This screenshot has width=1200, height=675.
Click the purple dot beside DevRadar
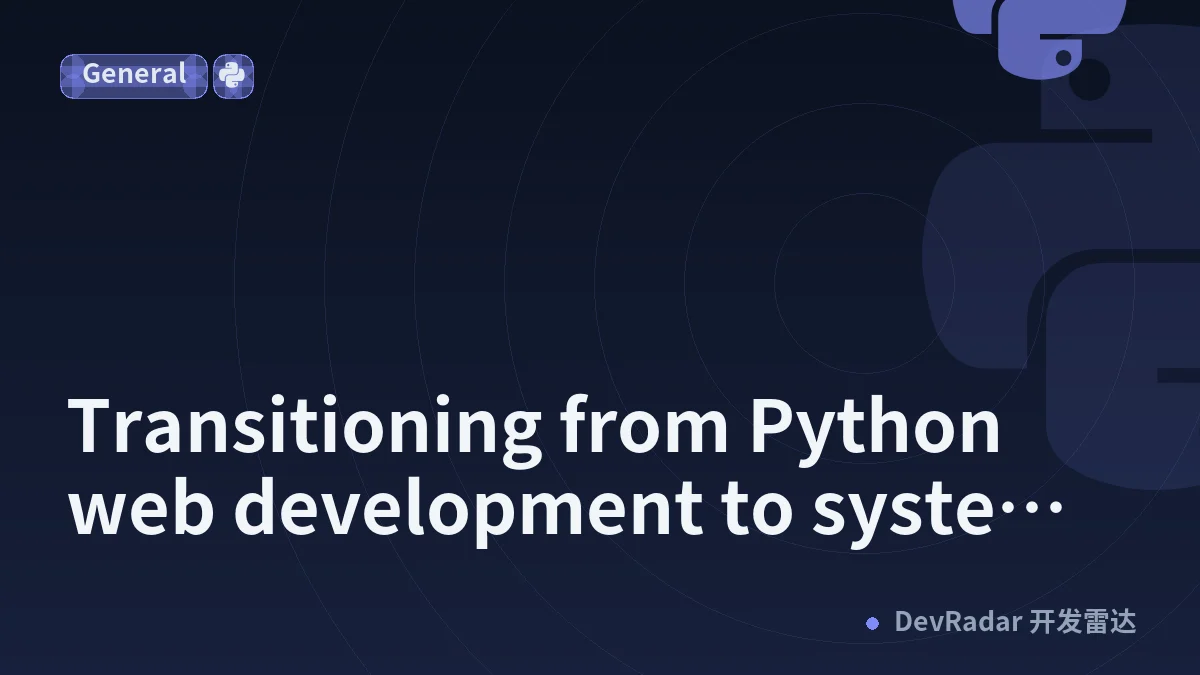872,623
